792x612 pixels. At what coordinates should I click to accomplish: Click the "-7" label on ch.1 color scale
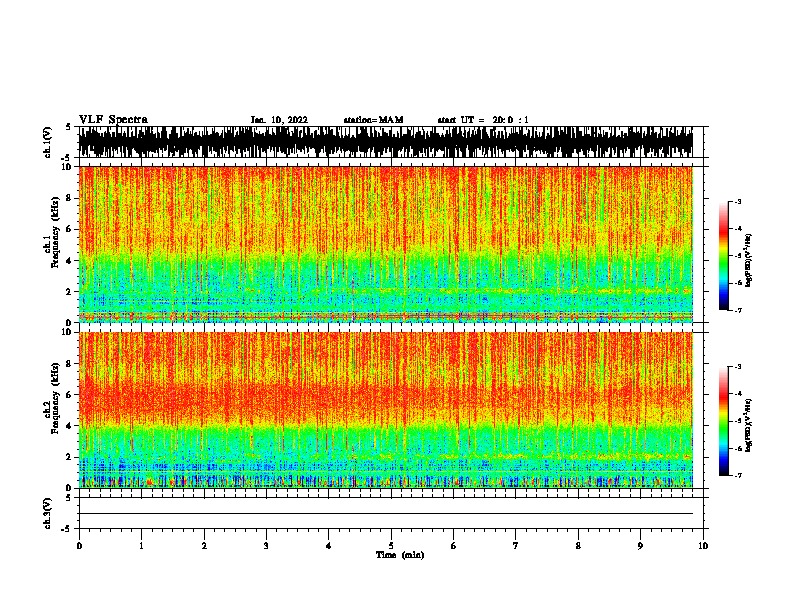click(x=737, y=310)
